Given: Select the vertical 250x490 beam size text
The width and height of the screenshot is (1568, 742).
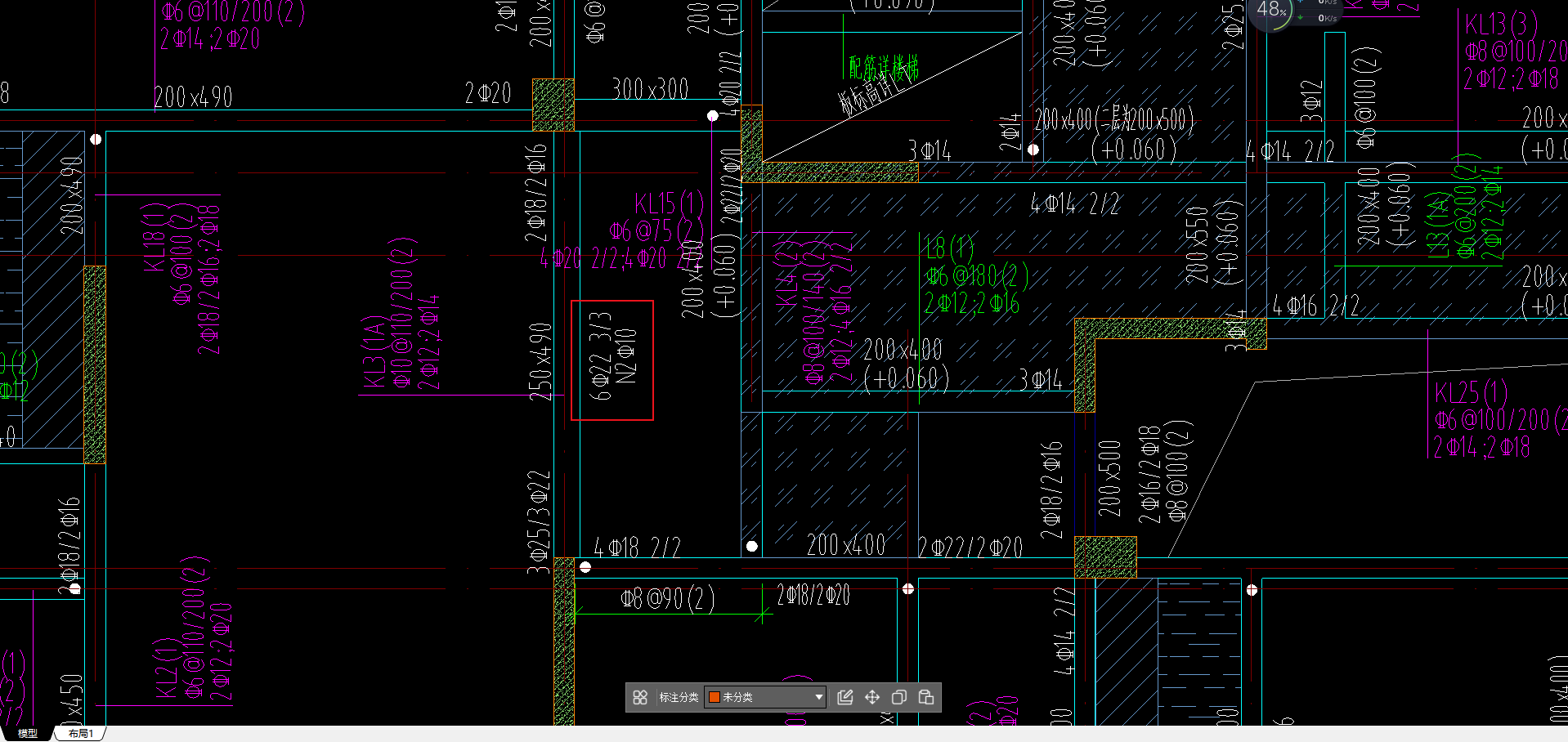Looking at the screenshot, I should [540, 362].
